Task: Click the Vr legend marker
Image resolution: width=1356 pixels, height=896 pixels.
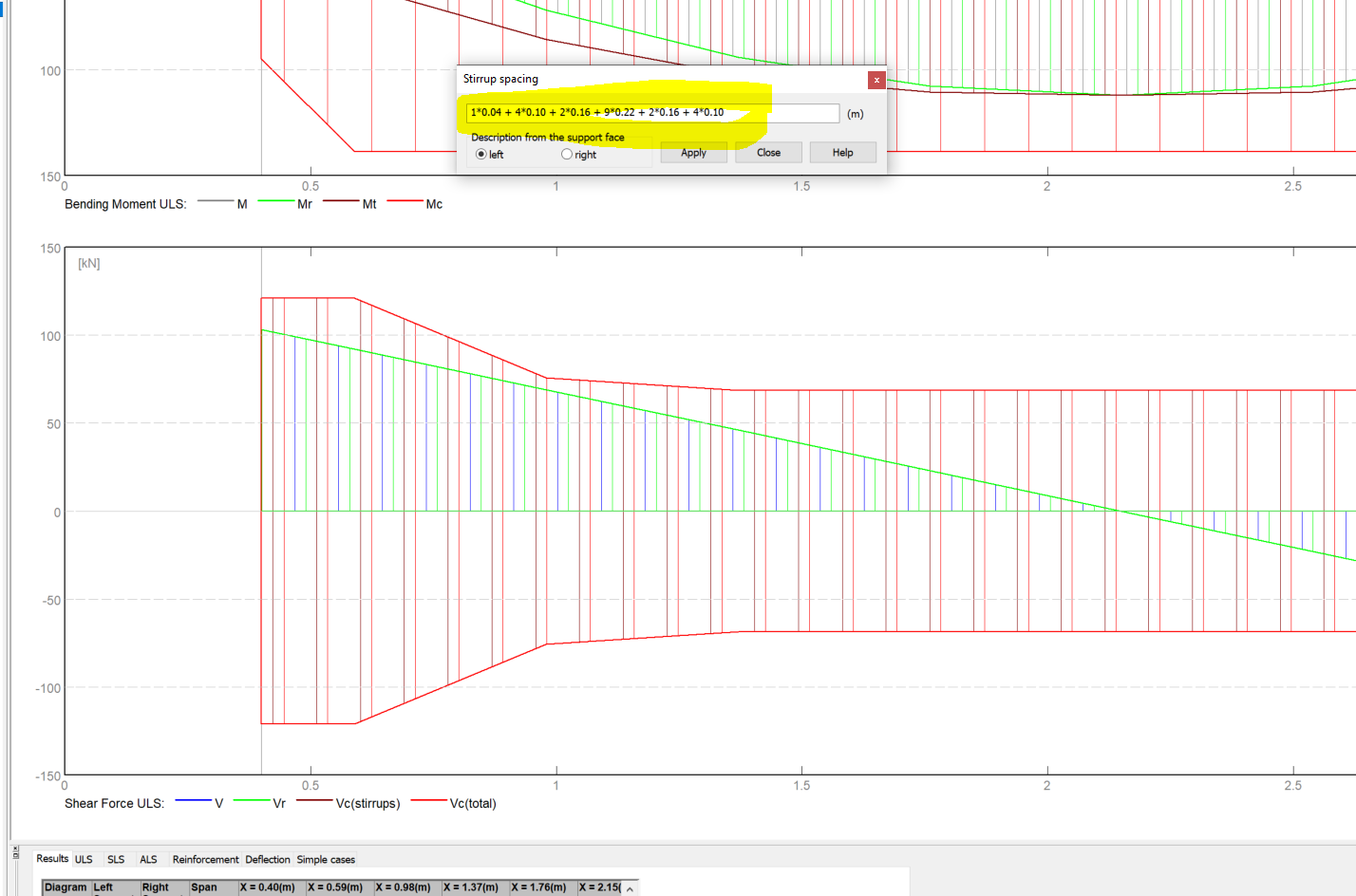Action: (x=252, y=801)
